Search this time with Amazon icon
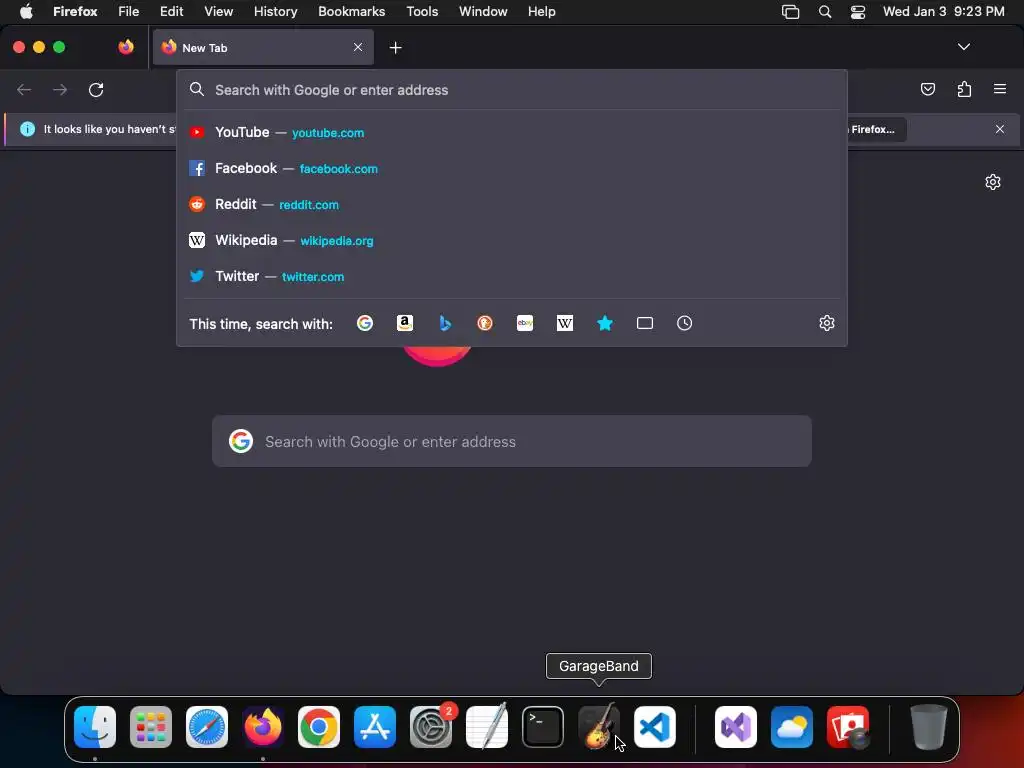The height and width of the screenshot is (768, 1024). 405,323
